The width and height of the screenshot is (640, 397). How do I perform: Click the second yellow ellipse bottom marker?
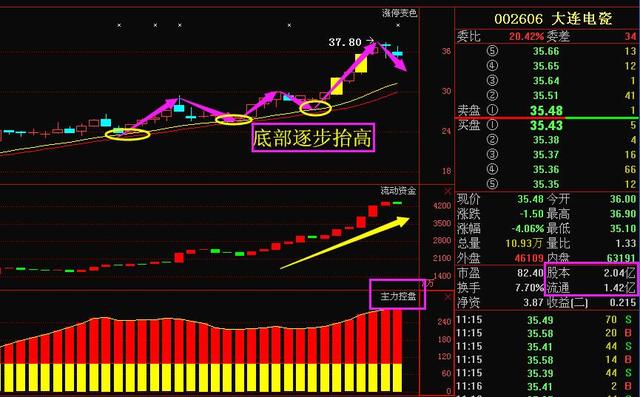click(x=233, y=120)
